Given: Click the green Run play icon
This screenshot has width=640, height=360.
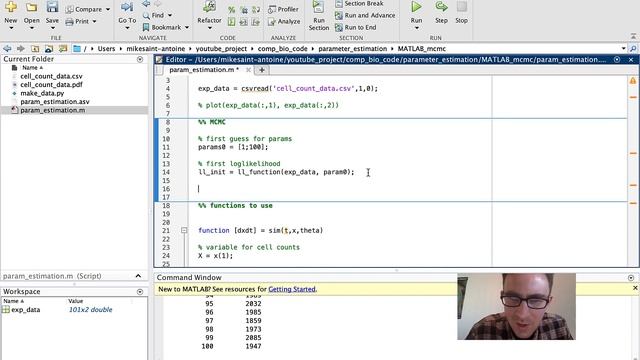Looking at the screenshot, I should coord(416,7).
